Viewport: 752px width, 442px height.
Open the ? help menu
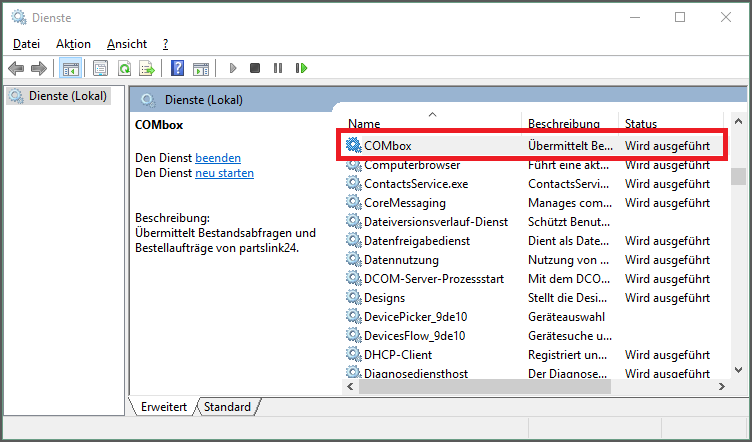(165, 44)
